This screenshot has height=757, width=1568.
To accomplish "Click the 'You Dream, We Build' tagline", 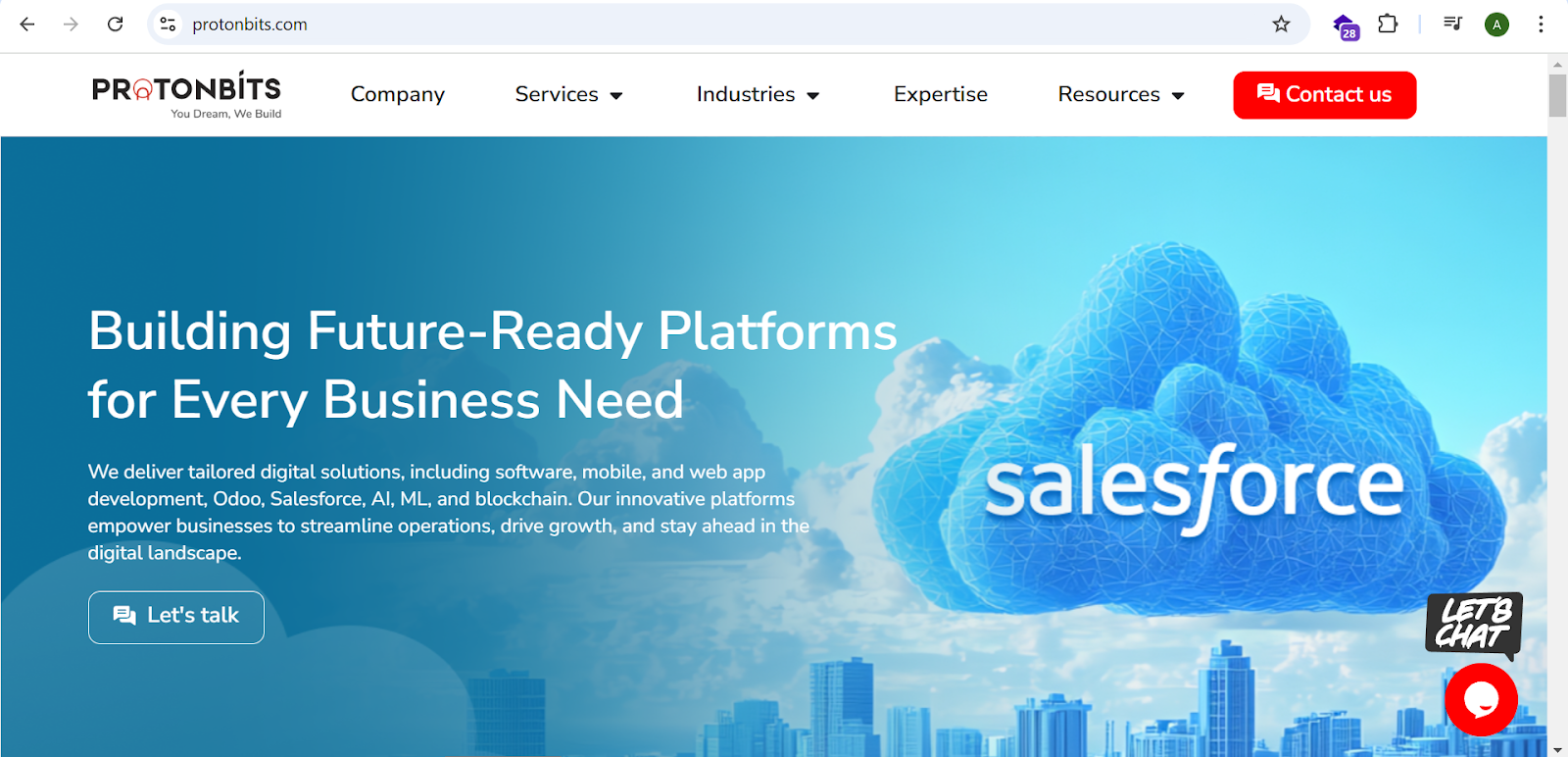I will tap(226, 114).
